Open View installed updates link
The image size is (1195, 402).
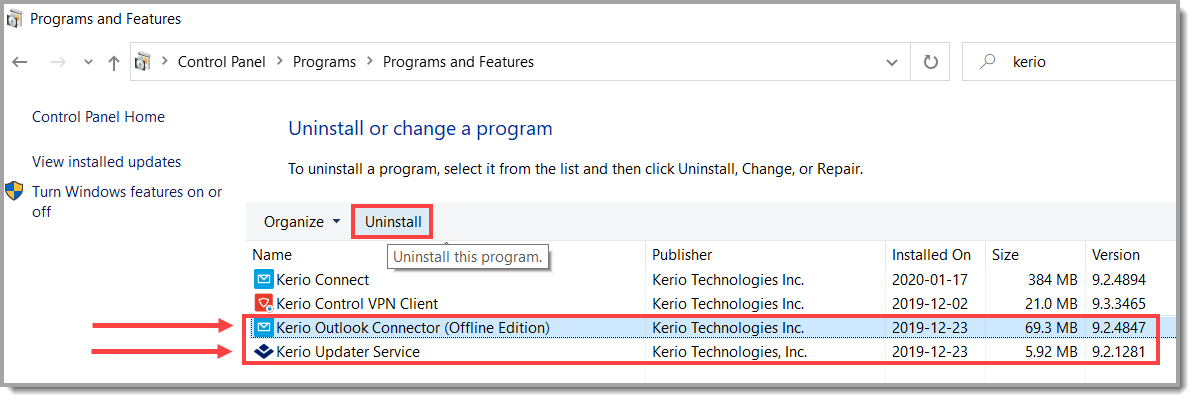(107, 162)
